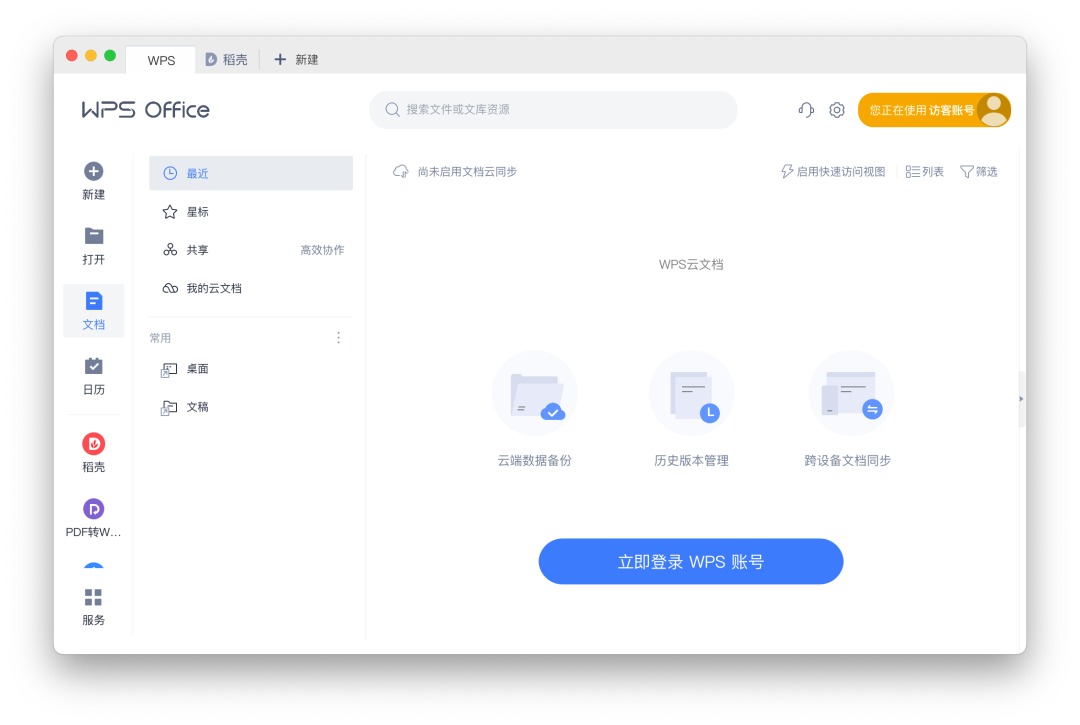Click the clock icon beside 最近
The width and height of the screenshot is (1080, 725).
[x=170, y=174]
